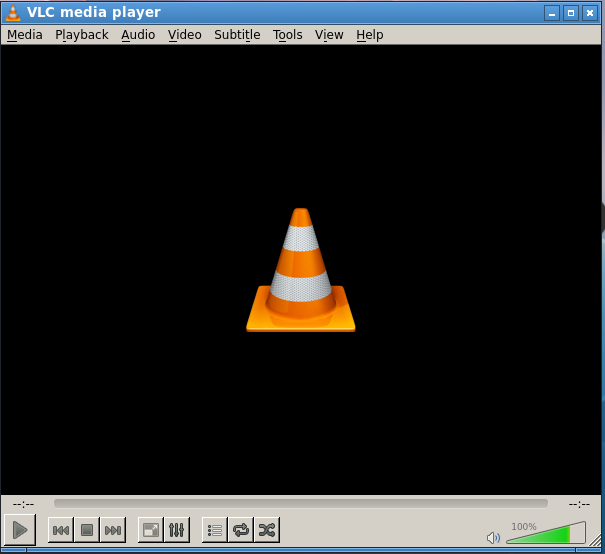Open the Subtitle menu
This screenshot has height=554, width=605.
pyautogui.click(x=237, y=35)
